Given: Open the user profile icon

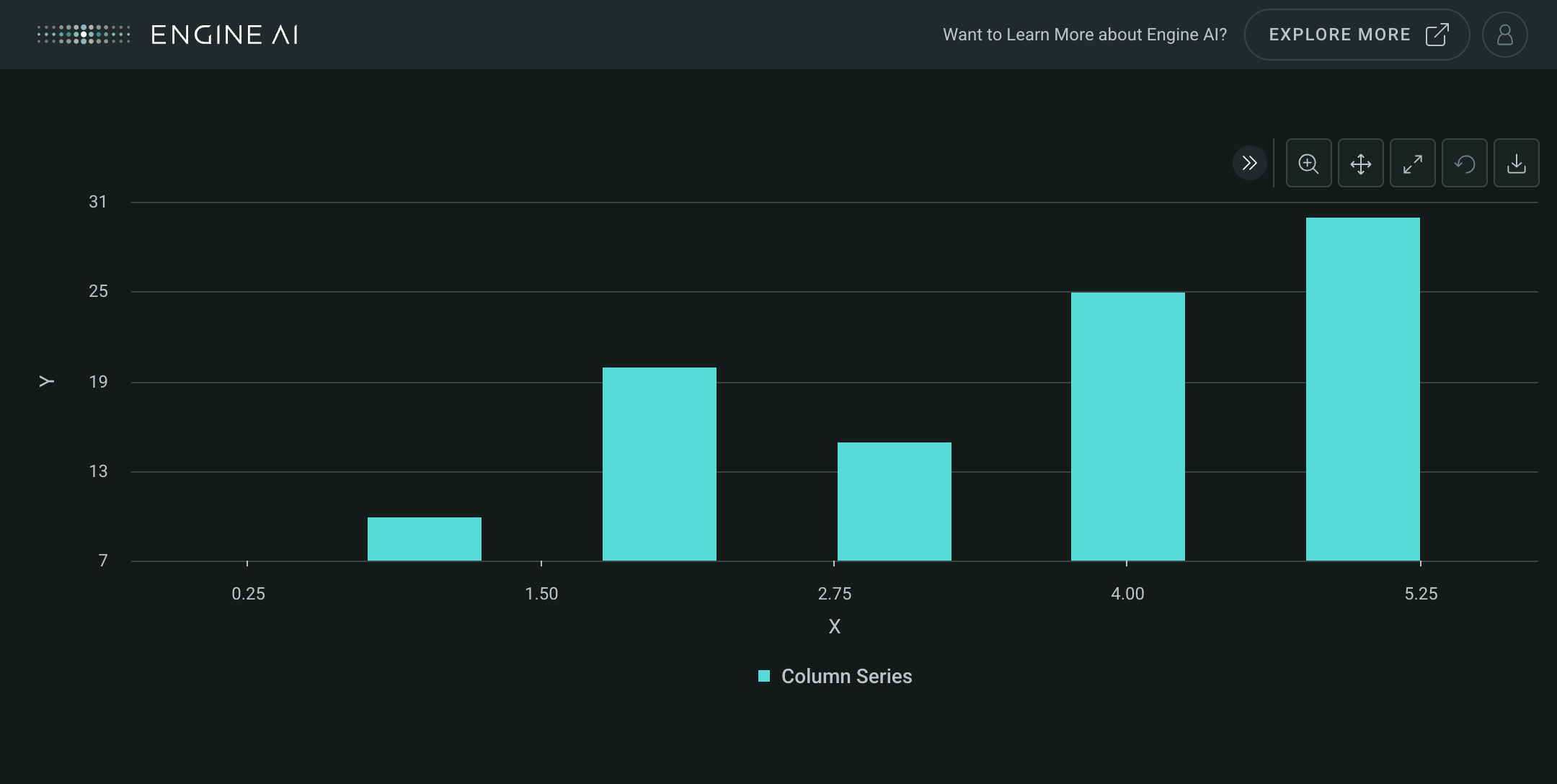Looking at the screenshot, I should coord(1504,35).
